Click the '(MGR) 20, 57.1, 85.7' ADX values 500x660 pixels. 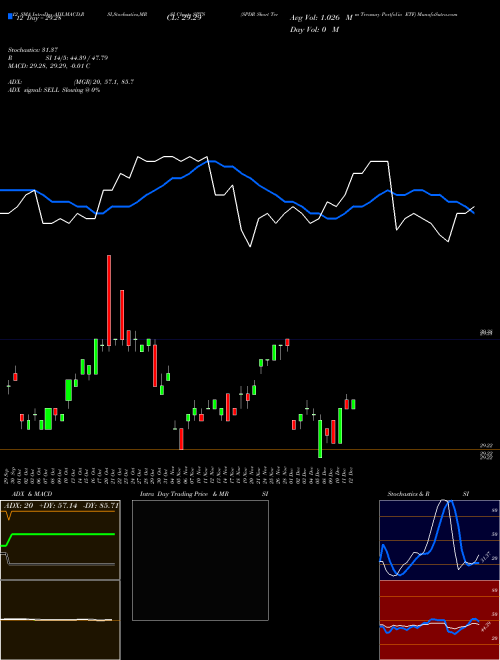pos(104,82)
